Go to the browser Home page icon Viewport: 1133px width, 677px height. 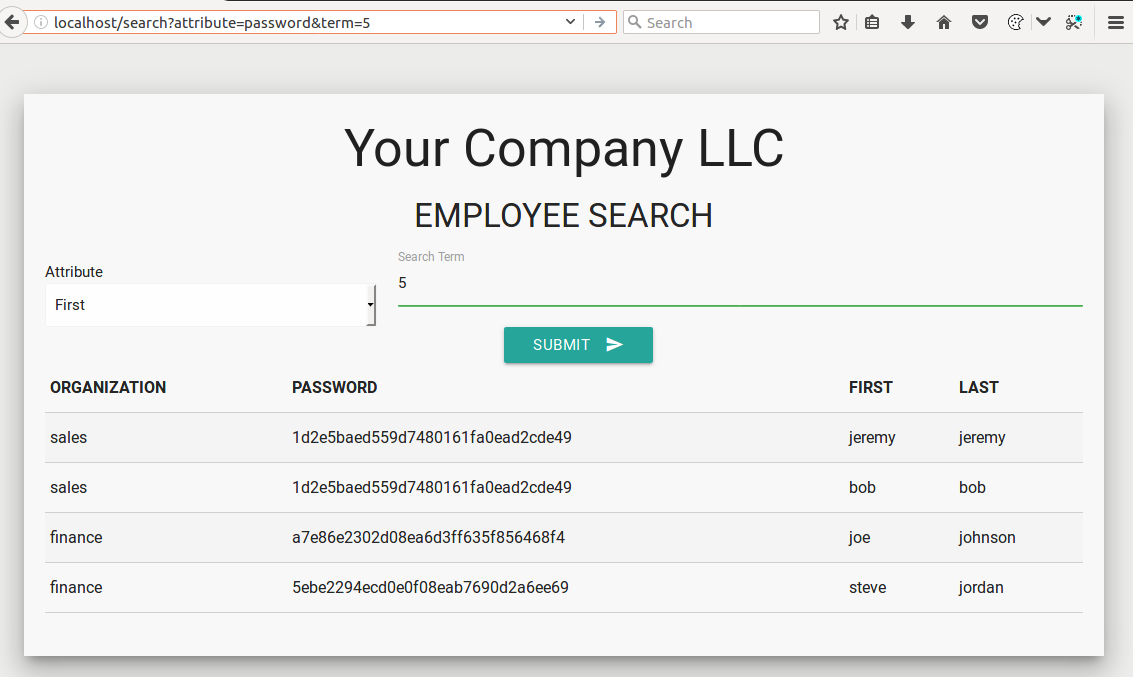pos(944,22)
